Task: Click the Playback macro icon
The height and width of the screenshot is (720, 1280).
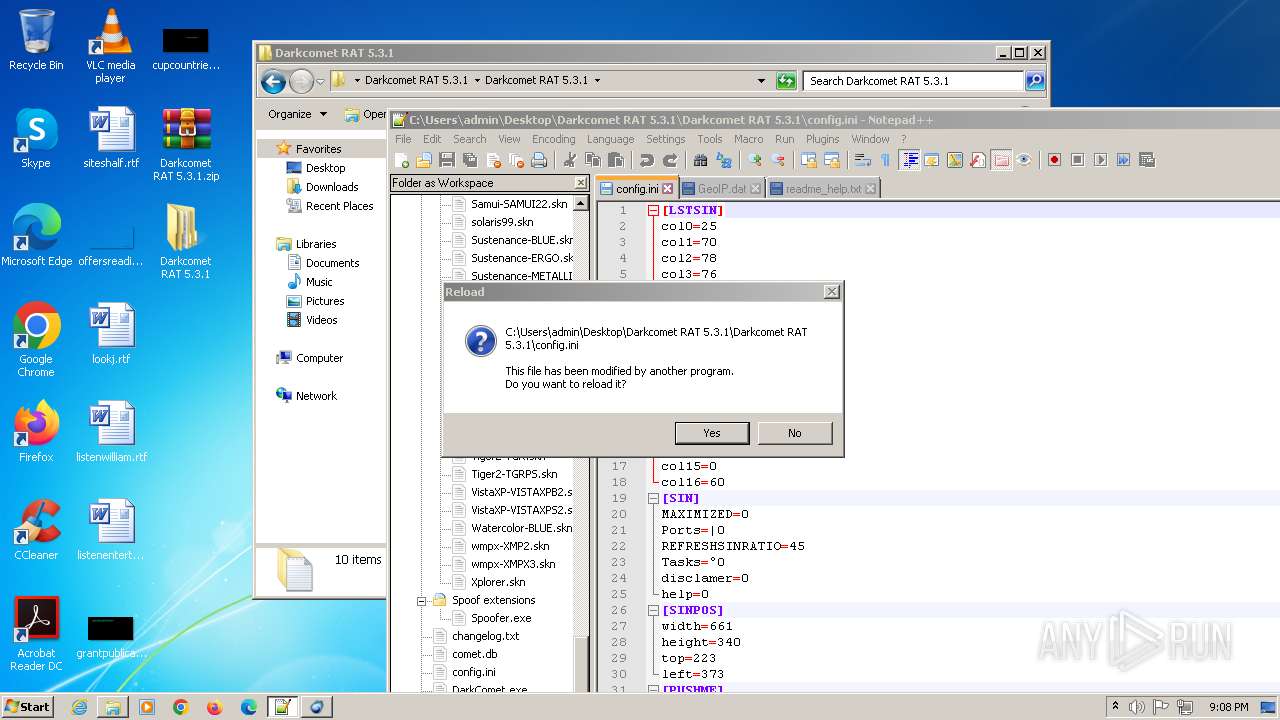Action: coord(1100,160)
